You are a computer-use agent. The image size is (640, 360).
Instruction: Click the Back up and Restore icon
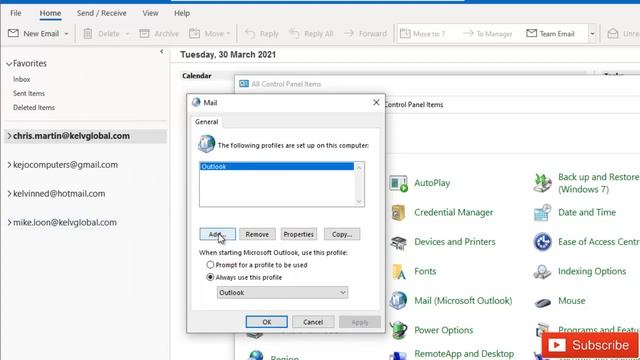[x=542, y=183]
